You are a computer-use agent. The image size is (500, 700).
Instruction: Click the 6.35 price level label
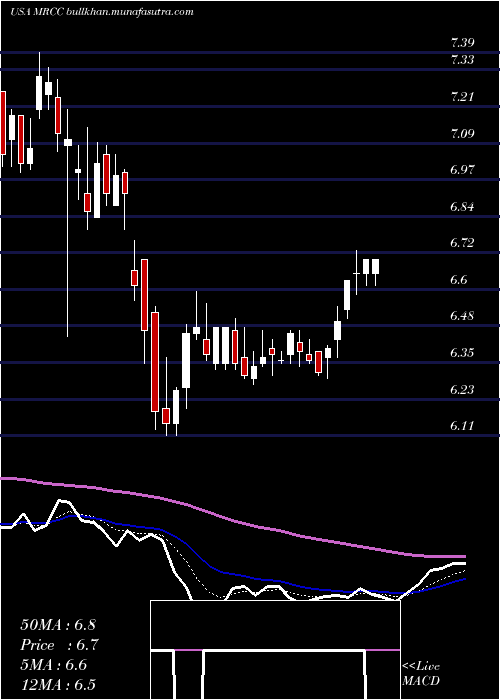pyautogui.click(x=462, y=353)
